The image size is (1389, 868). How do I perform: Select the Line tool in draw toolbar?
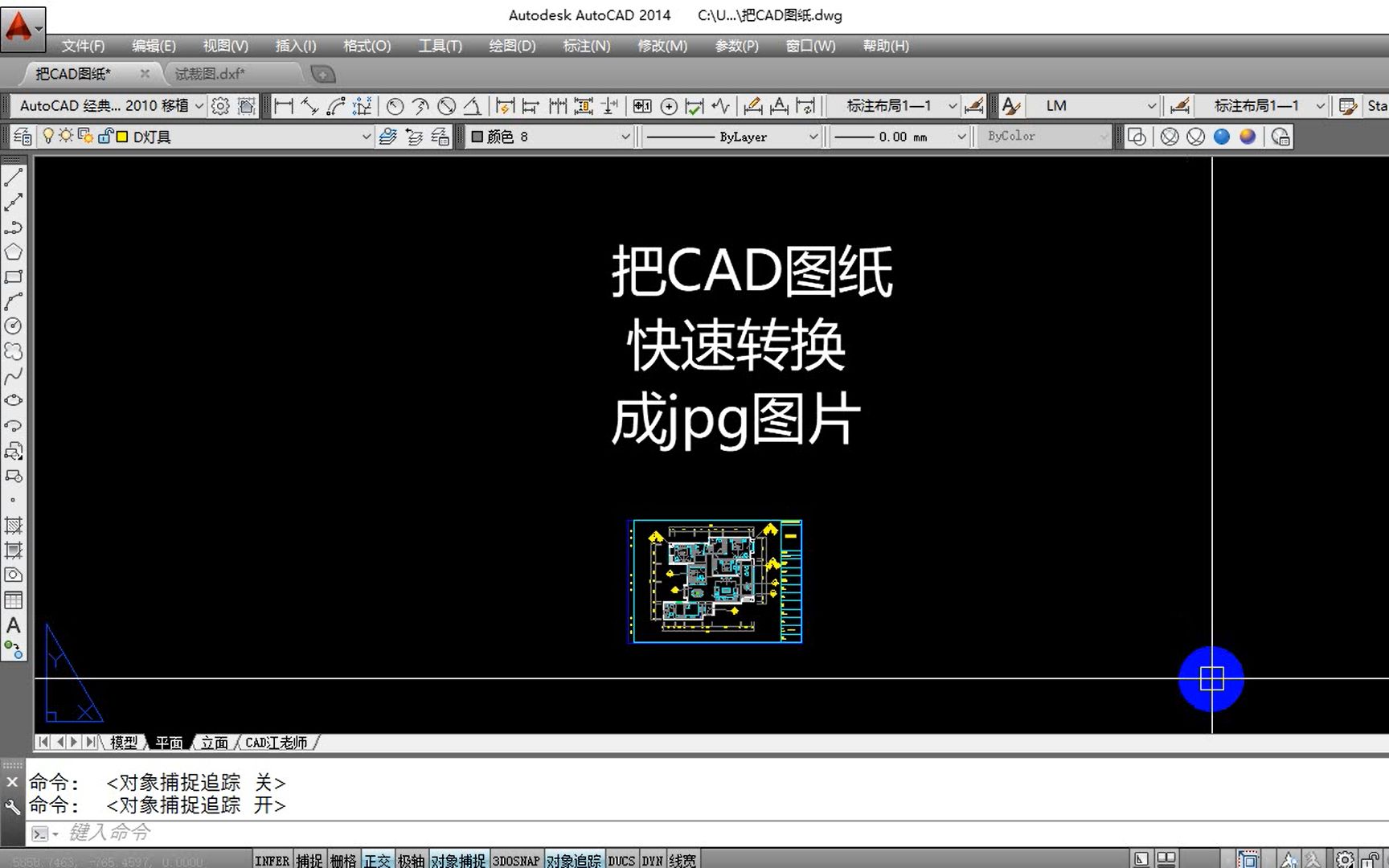pos(14,178)
